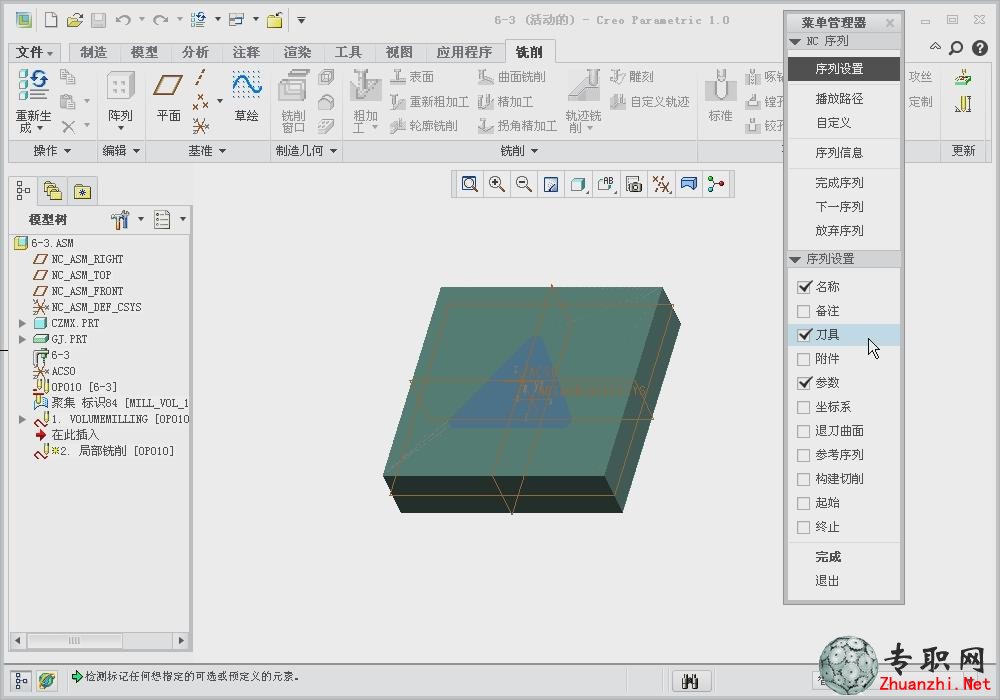This screenshot has height=700, width=1000.
Task: Click the model tree settings hammer icon
Action: click(120, 220)
